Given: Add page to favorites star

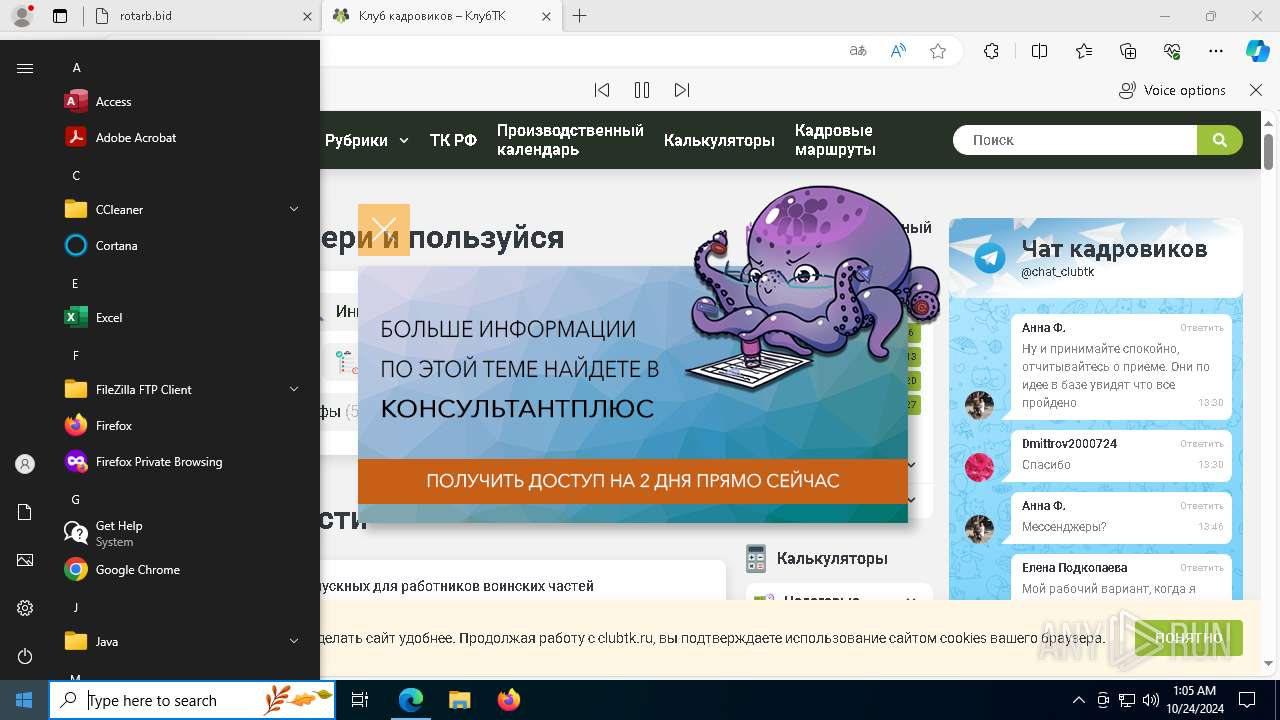Looking at the screenshot, I should pos(938,51).
